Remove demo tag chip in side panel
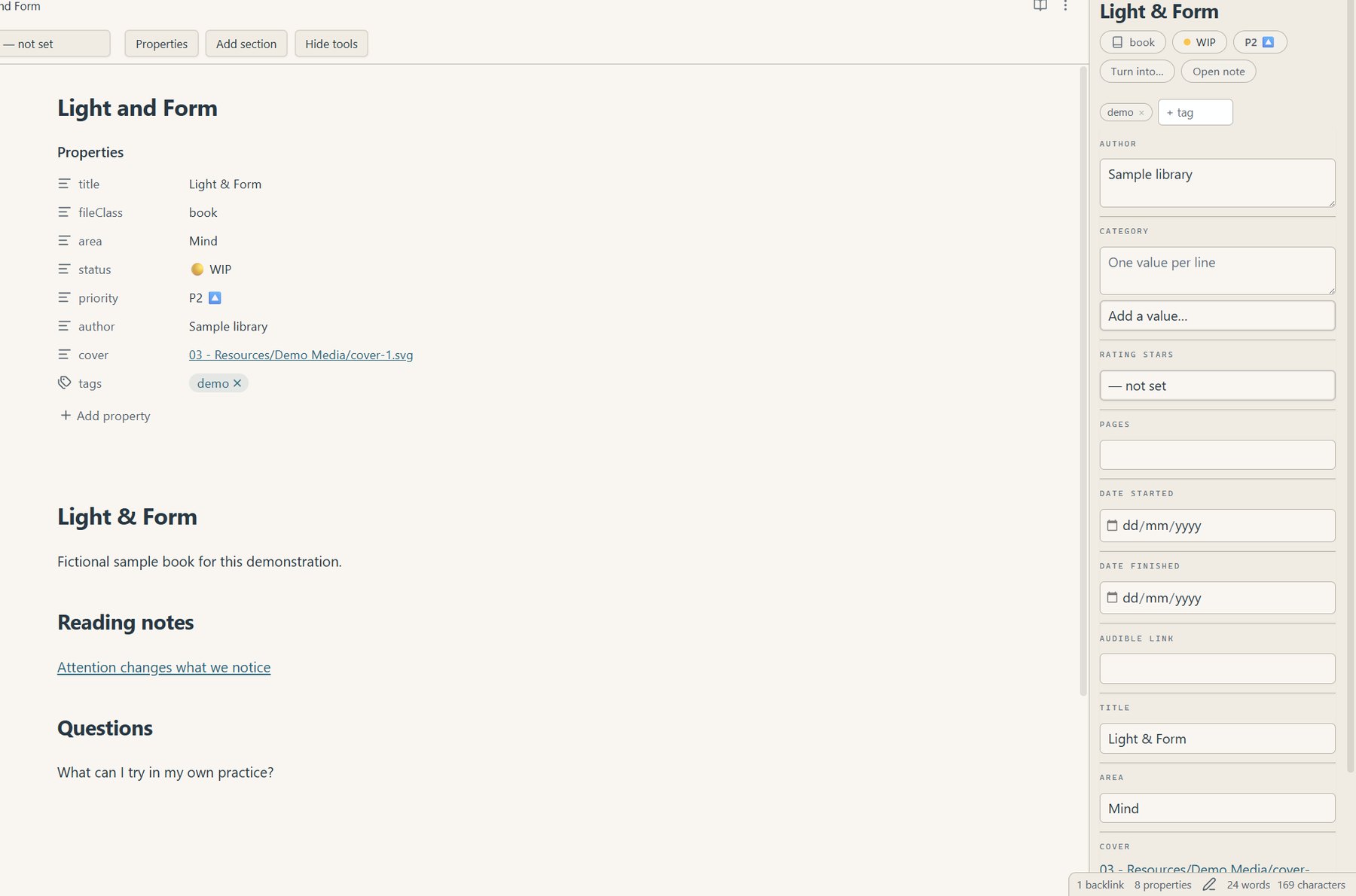The image size is (1356, 896). 1141,113
